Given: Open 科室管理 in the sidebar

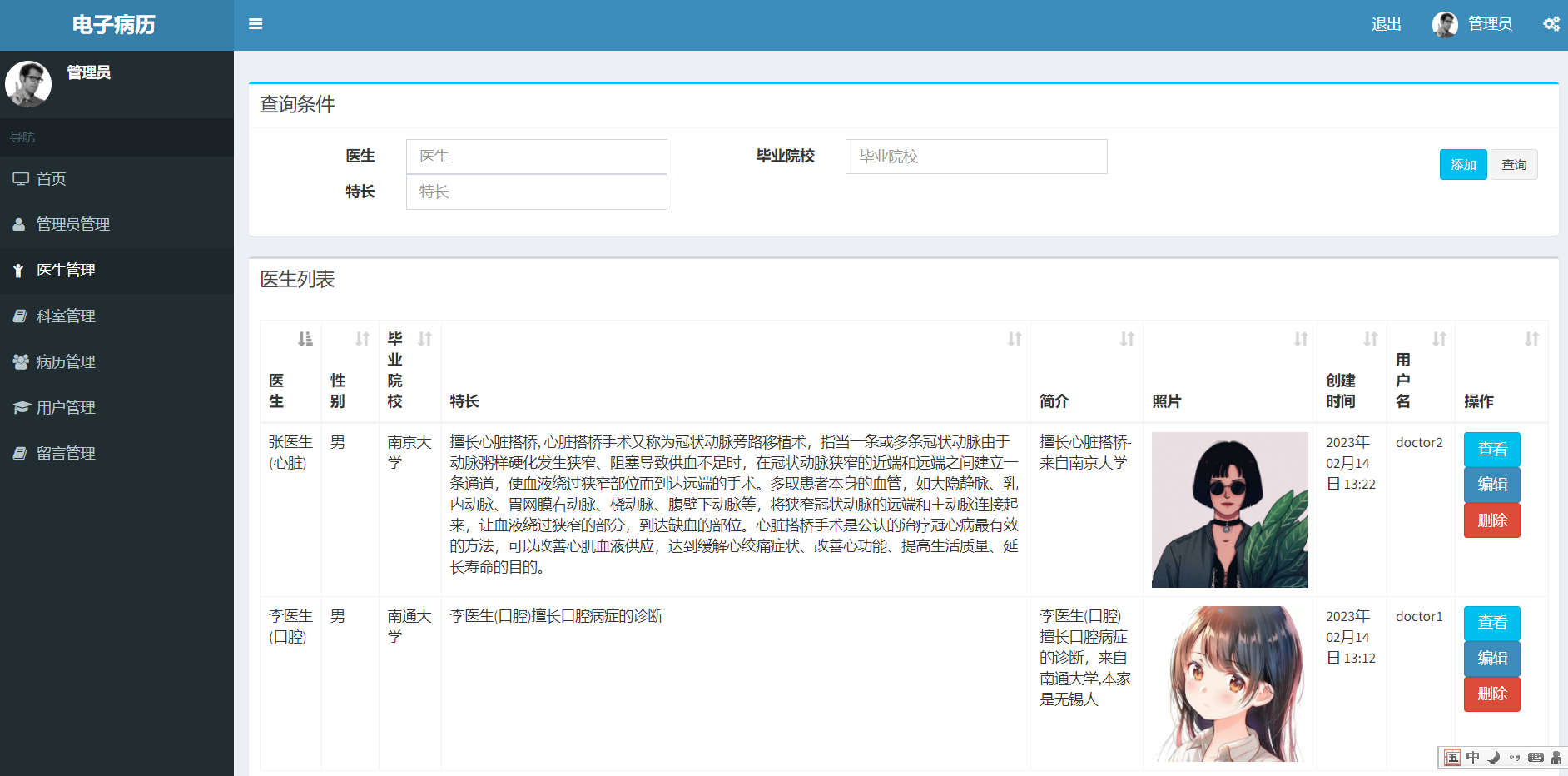Looking at the screenshot, I should pos(117,316).
